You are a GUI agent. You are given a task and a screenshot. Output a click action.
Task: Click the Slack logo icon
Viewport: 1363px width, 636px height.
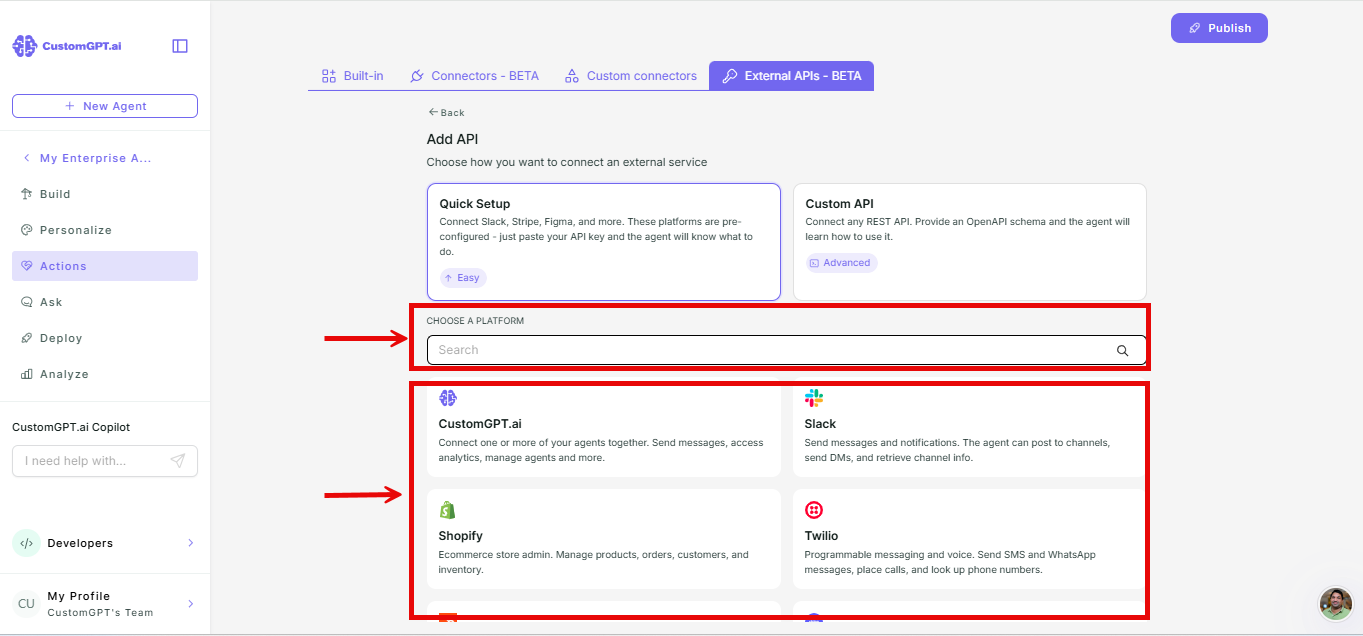[x=814, y=398]
